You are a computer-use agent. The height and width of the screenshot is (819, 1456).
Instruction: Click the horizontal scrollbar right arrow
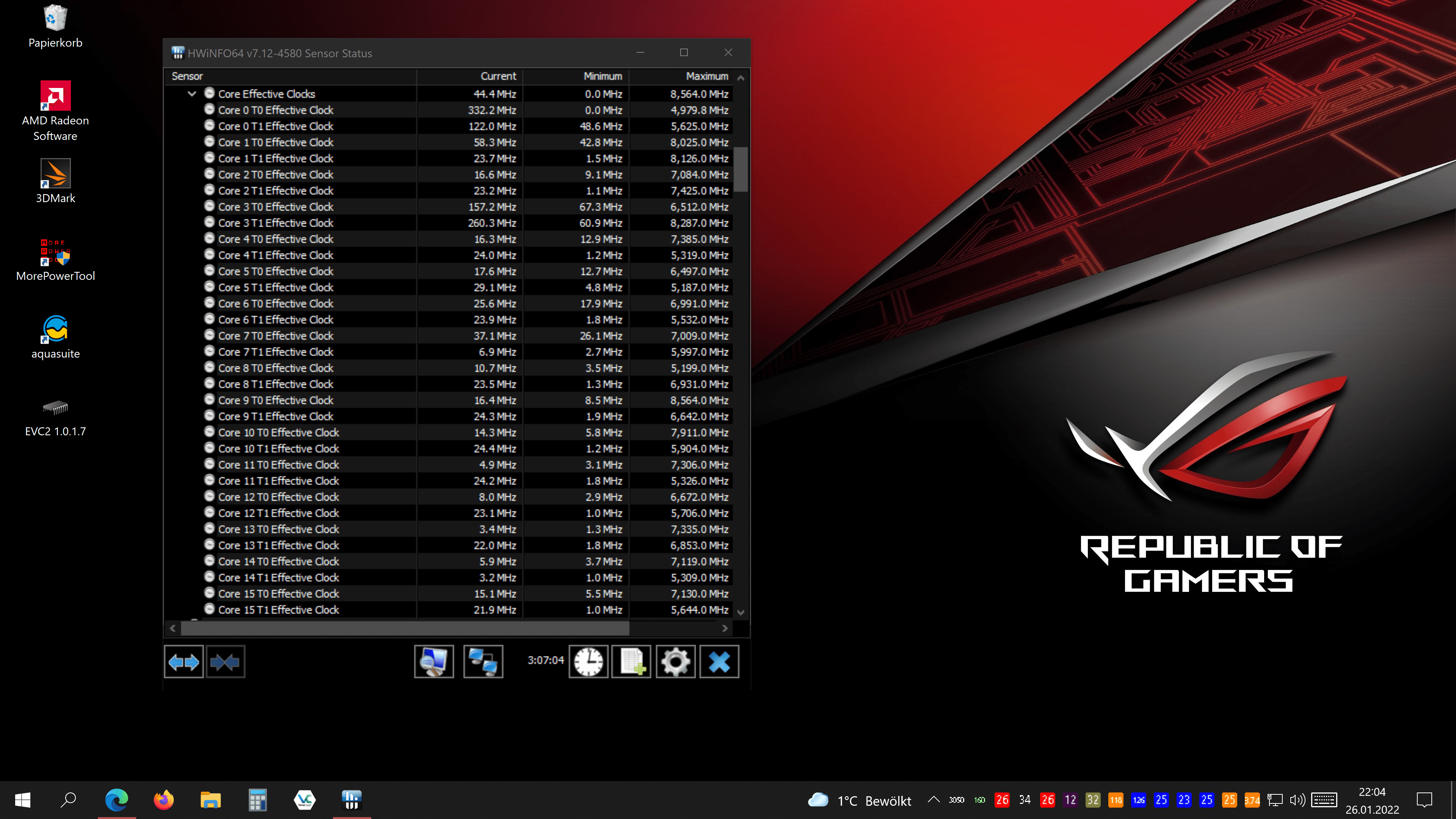coord(725,628)
